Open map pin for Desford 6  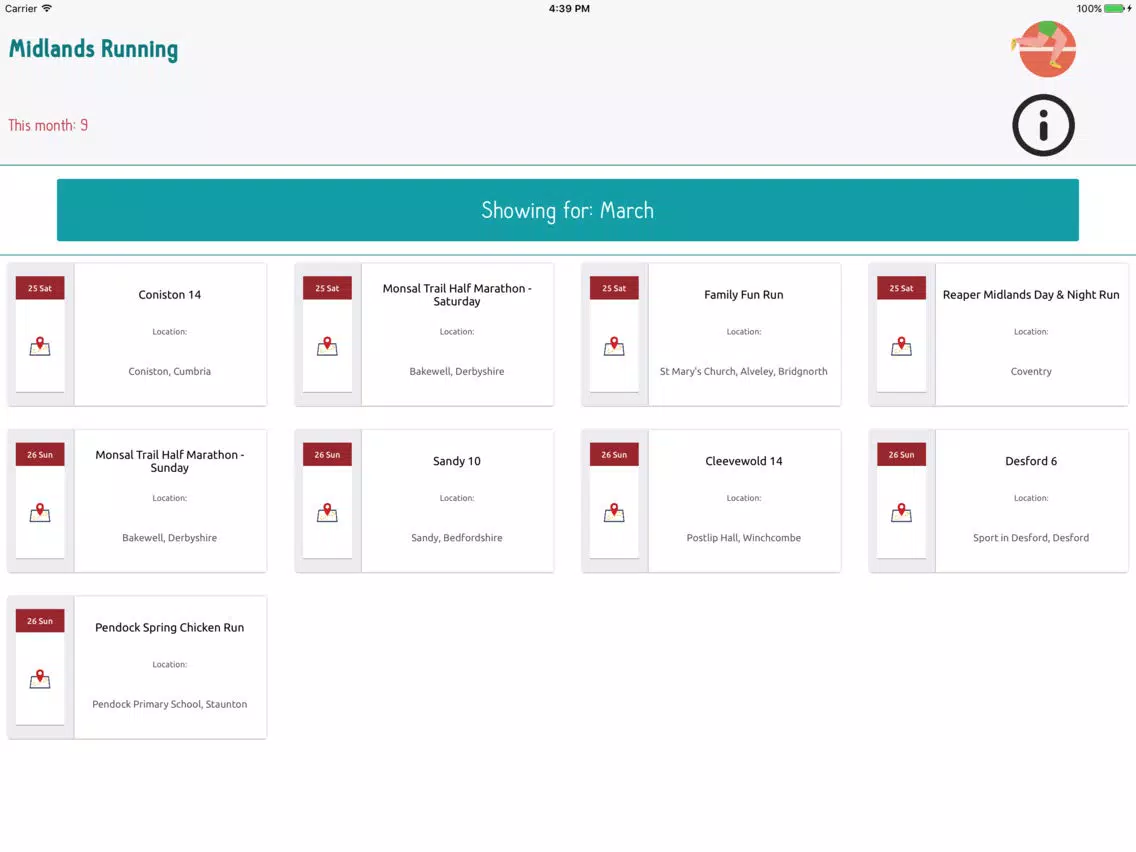(901, 513)
